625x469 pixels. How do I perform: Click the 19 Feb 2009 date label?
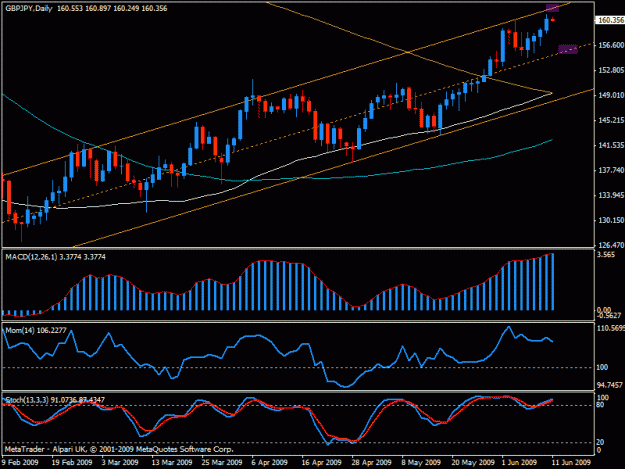click(x=72, y=462)
